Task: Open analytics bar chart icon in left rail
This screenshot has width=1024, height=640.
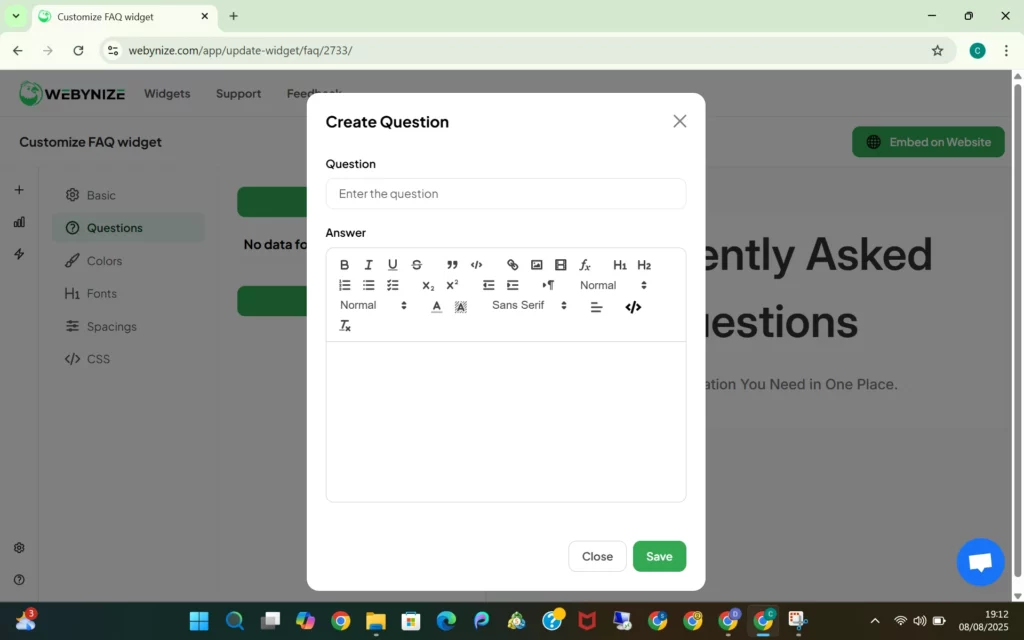Action: pyautogui.click(x=19, y=222)
